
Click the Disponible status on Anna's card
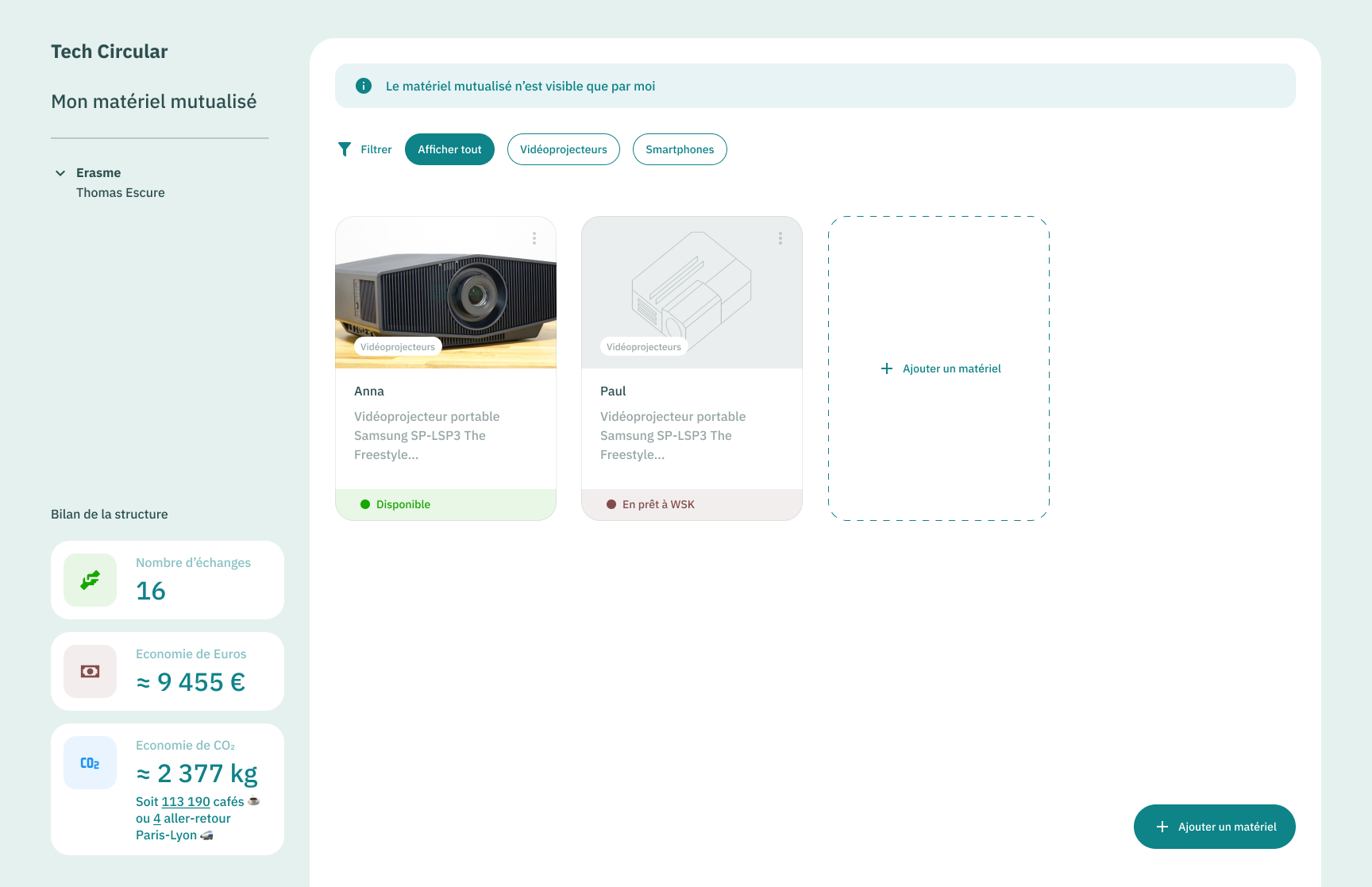pyautogui.click(x=403, y=504)
